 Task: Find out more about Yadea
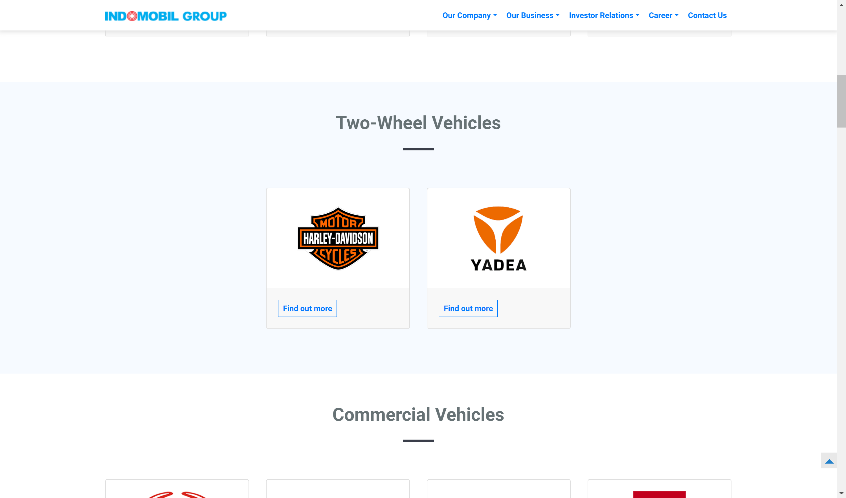coord(468,309)
